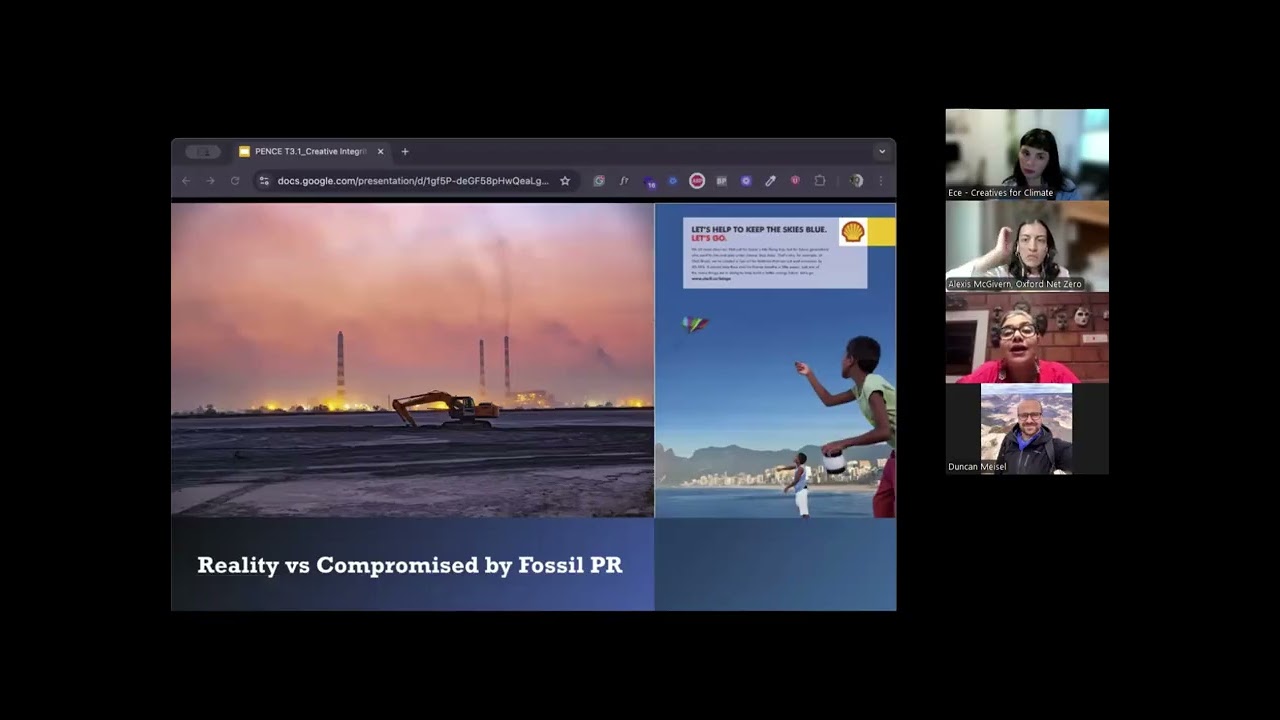The image size is (1280, 720).
Task: Bookmark this page with the star icon
Action: [565, 181]
